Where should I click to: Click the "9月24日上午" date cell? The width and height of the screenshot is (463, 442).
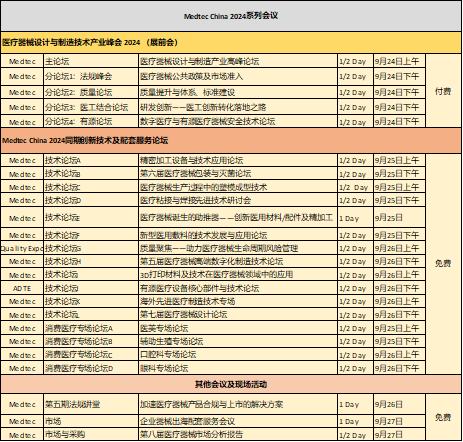point(399,61)
